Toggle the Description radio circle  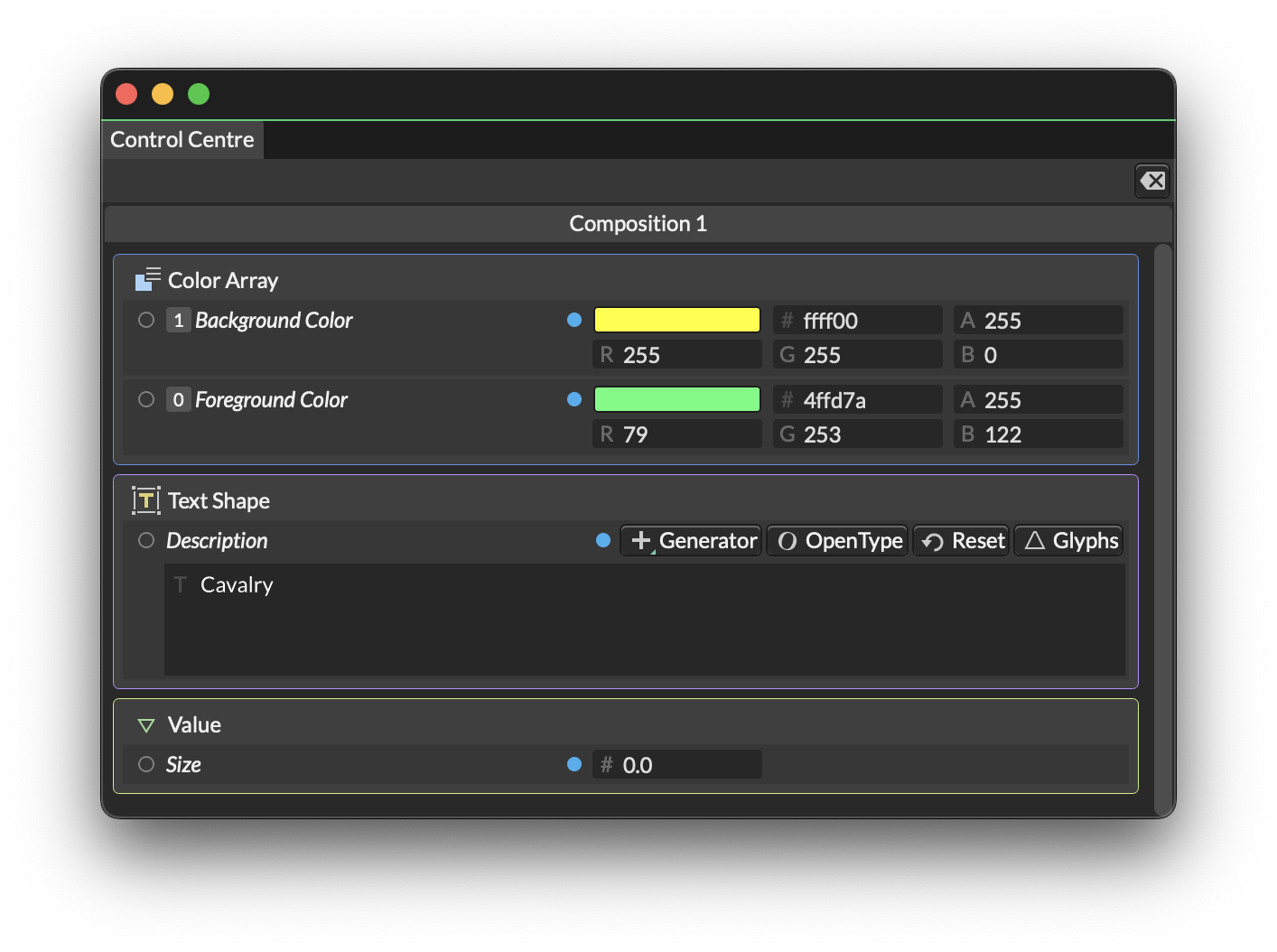[x=146, y=540]
